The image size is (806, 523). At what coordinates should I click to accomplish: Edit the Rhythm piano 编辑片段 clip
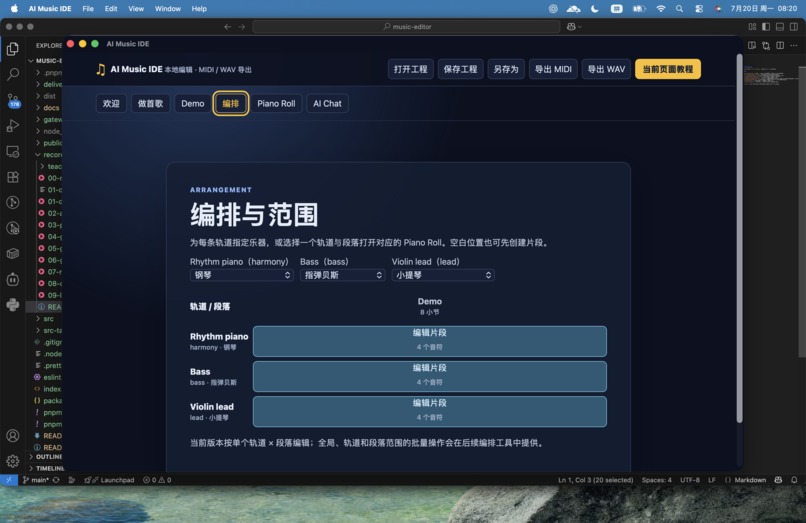(430, 341)
